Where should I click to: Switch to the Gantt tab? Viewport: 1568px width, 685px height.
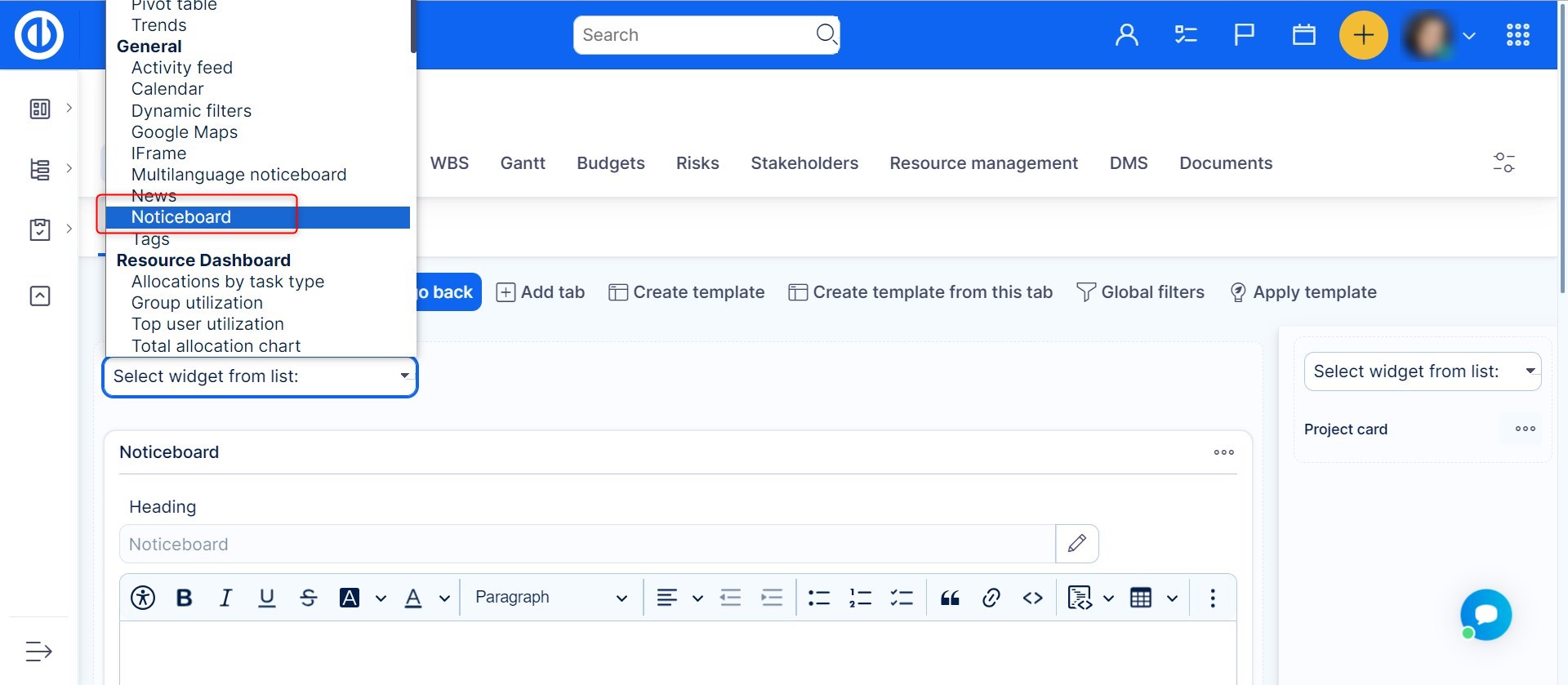tap(523, 163)
